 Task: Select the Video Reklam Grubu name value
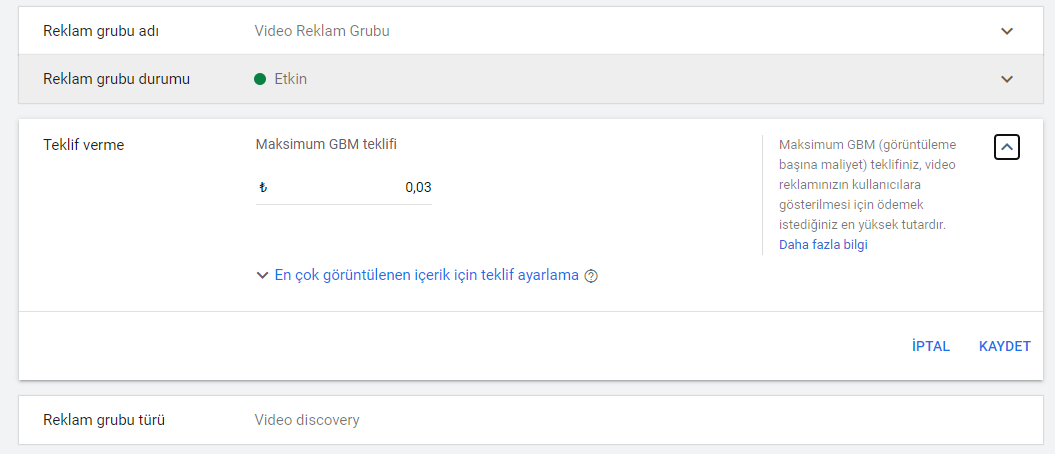tap(322, 31)
